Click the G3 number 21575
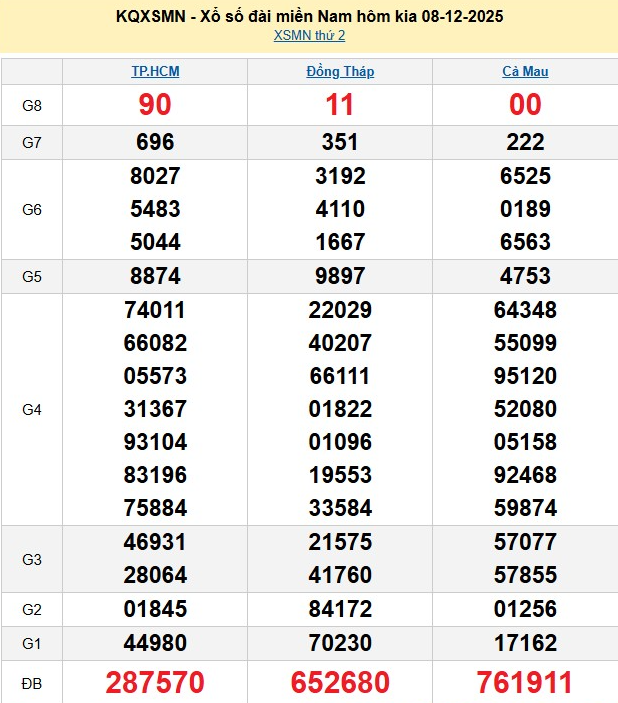Screen dimensions: 618x703 340,542
